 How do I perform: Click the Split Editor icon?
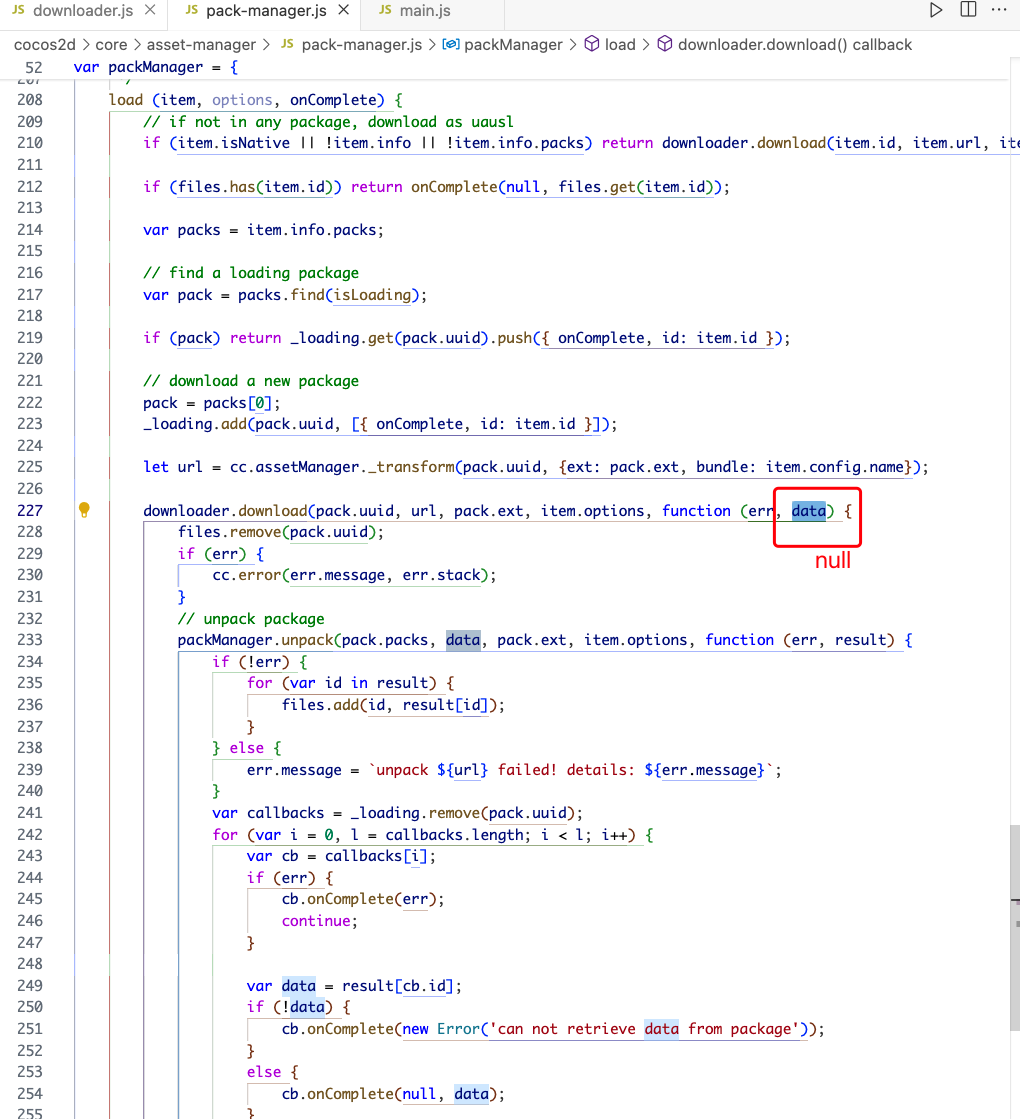(968, 10)
